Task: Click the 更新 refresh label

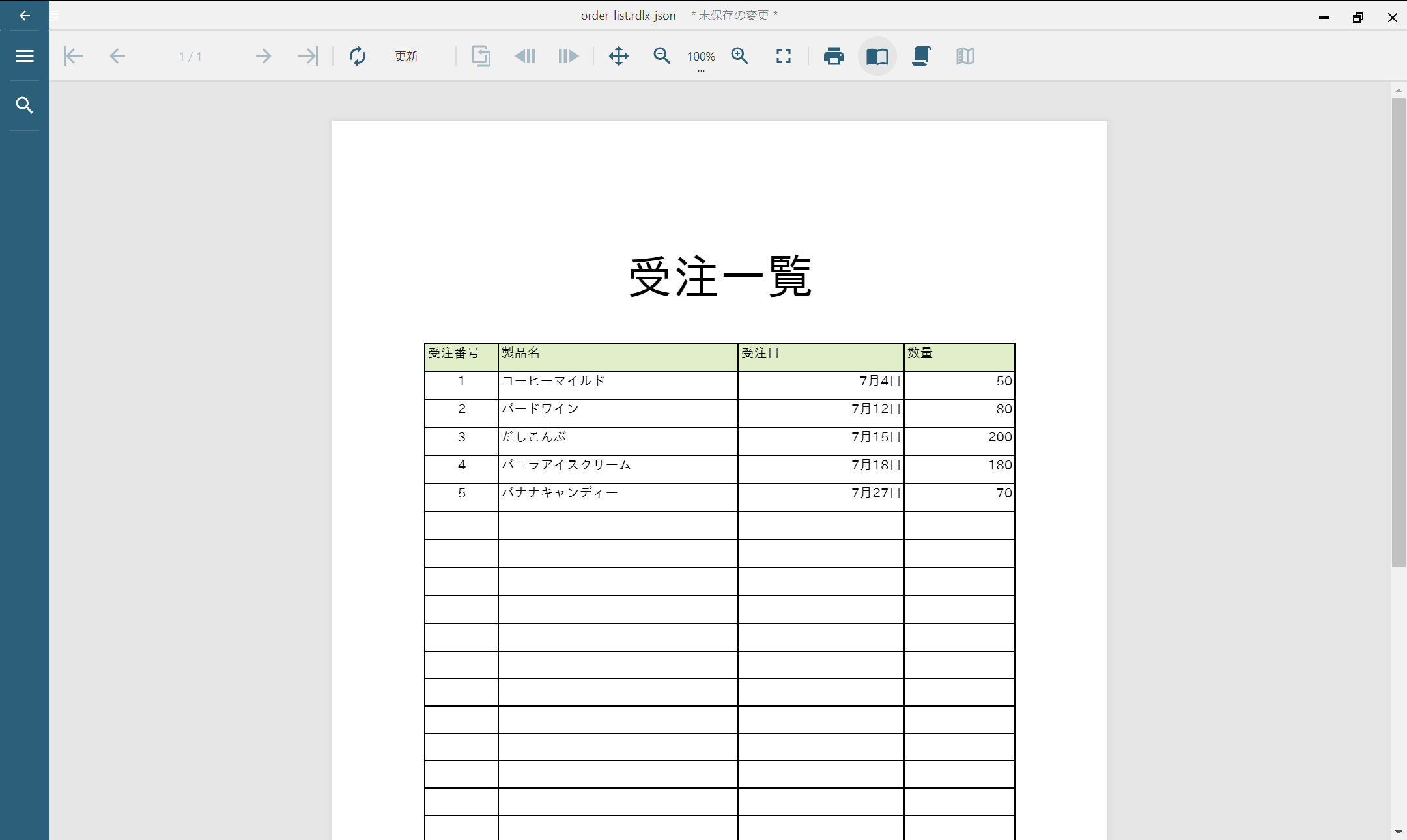Action: 406,57
